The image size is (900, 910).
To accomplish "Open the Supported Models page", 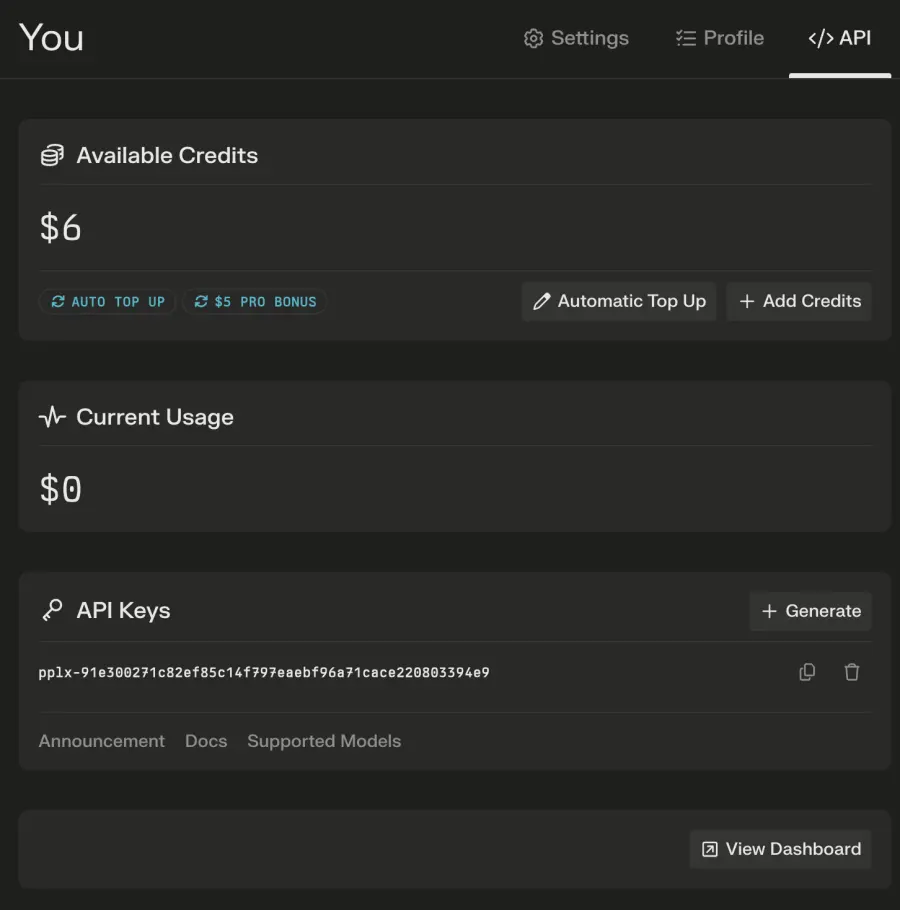I will point(324,741).
